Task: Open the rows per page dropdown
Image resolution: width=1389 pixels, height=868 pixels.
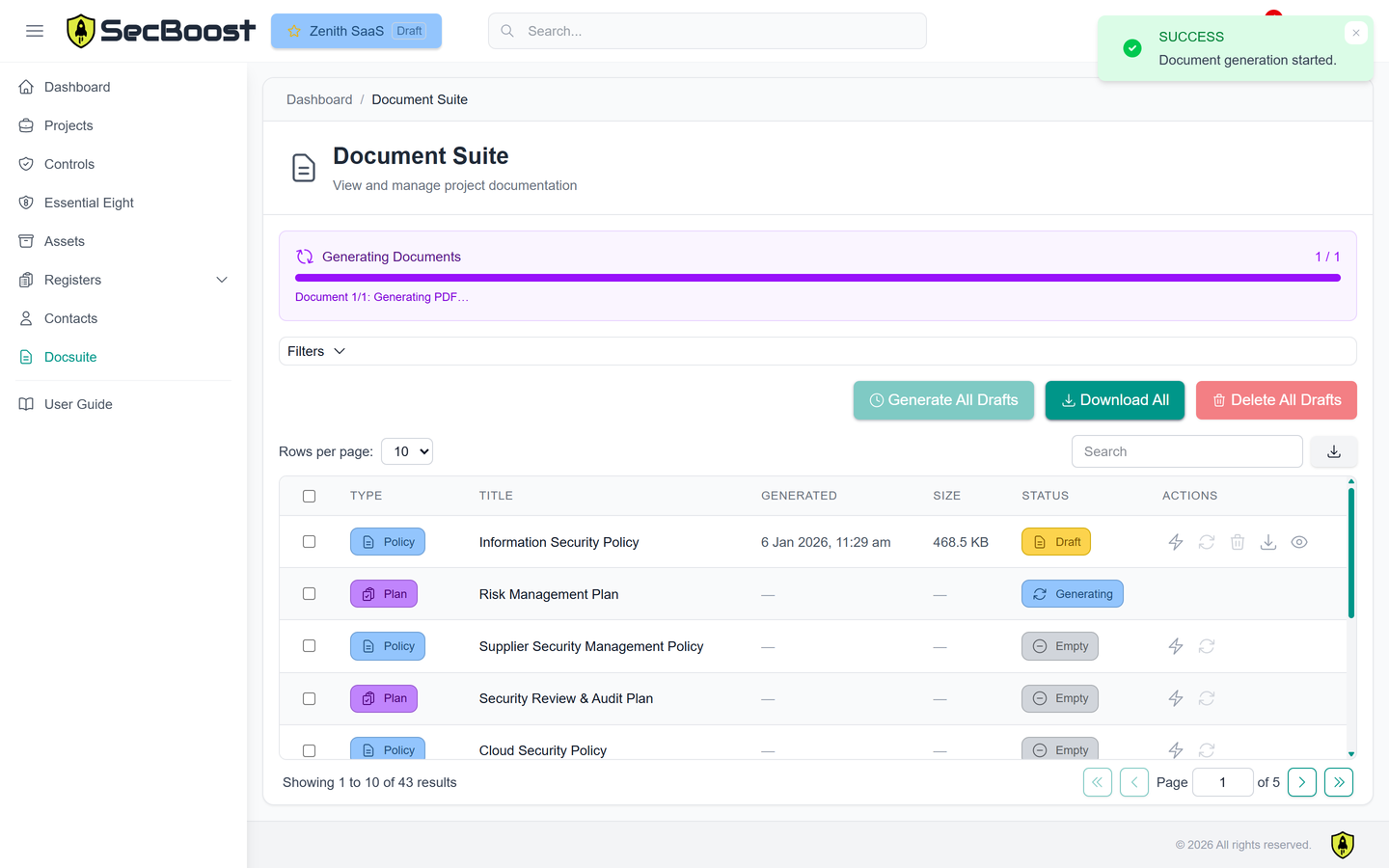Action: coord(406,450)
